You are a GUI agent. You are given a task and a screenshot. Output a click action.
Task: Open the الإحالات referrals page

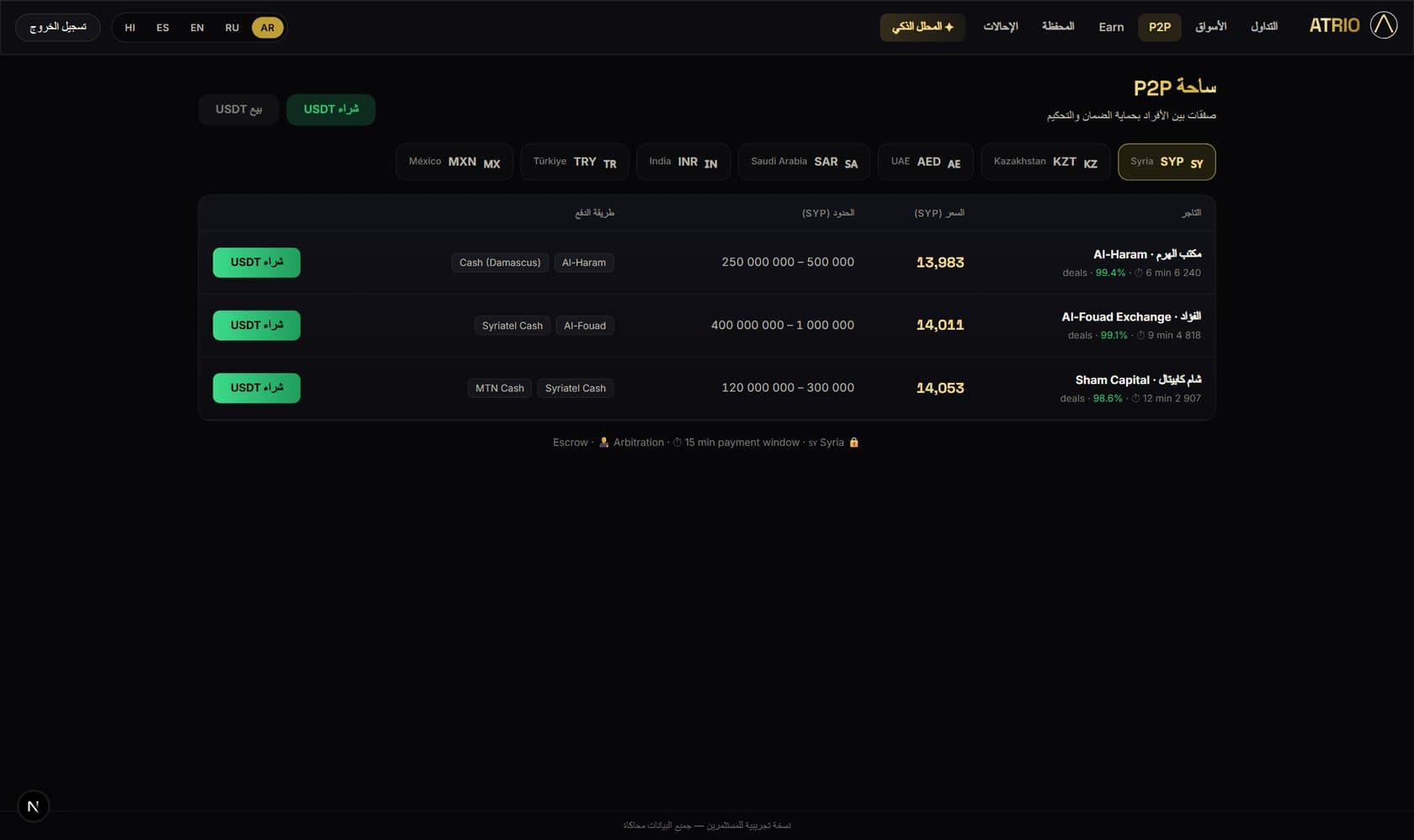coord(1001,27)
